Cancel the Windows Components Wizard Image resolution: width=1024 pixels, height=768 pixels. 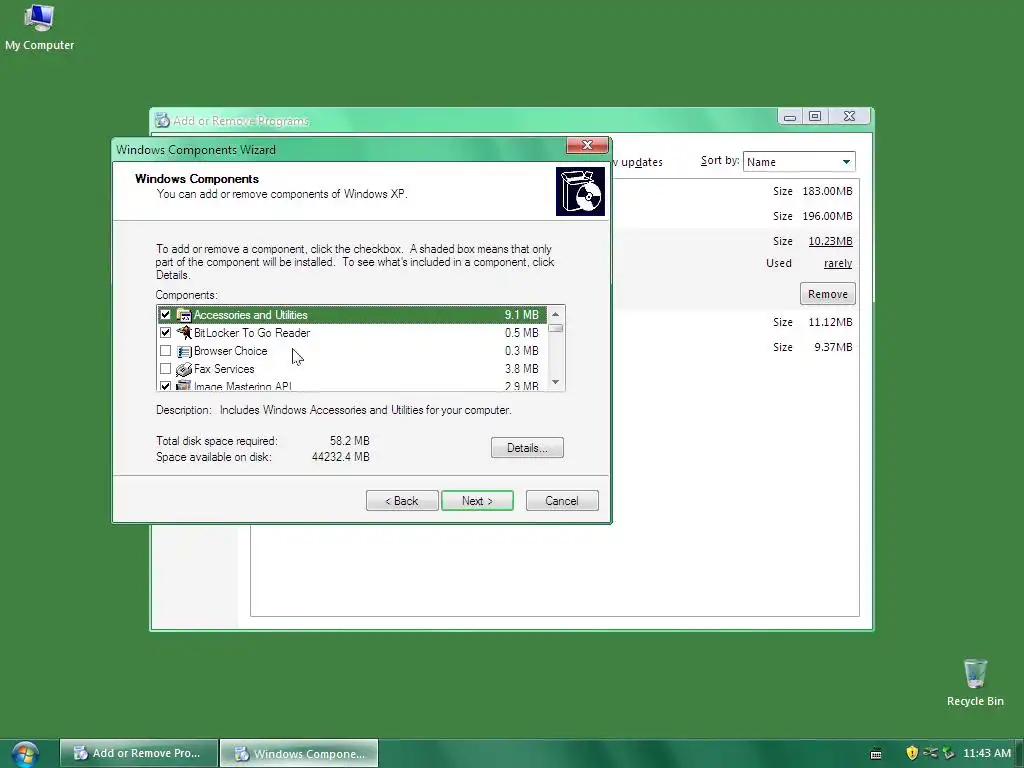coord(562,501)
